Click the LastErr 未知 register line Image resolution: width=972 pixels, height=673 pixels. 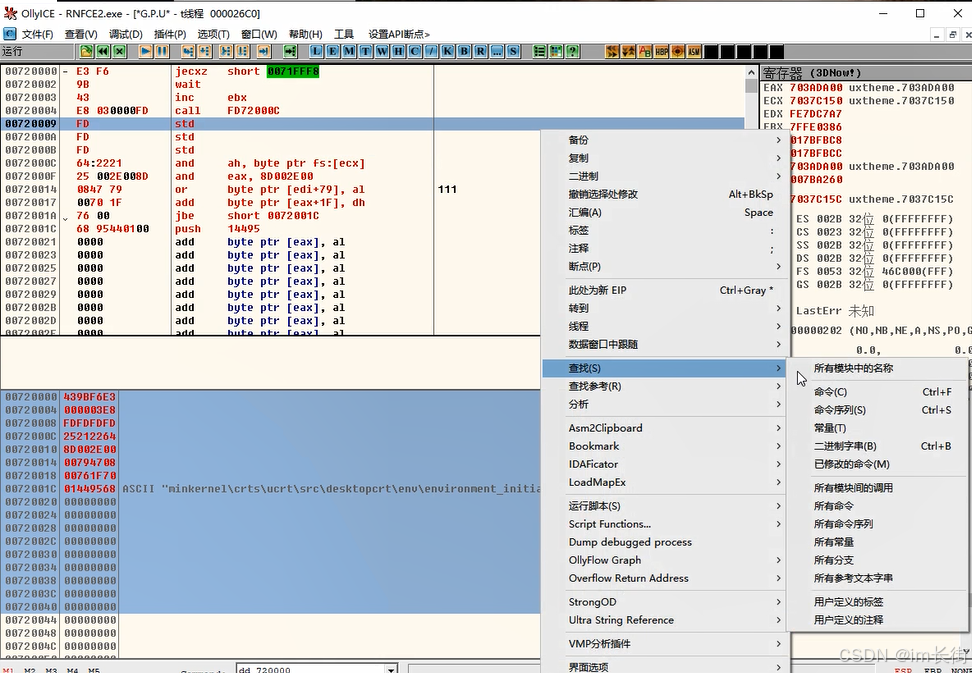(x=835, y=310)
